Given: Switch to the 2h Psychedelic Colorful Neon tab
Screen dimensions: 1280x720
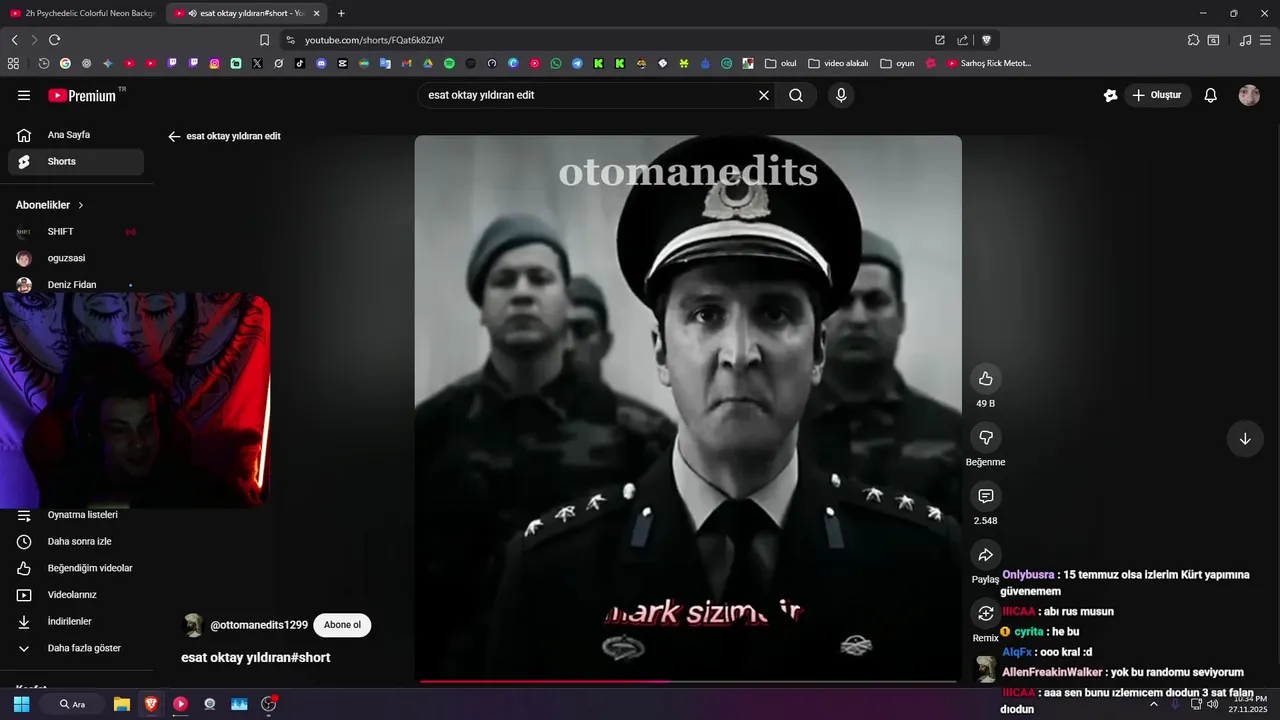Looking at the screenshot, I should coord(83,13).
